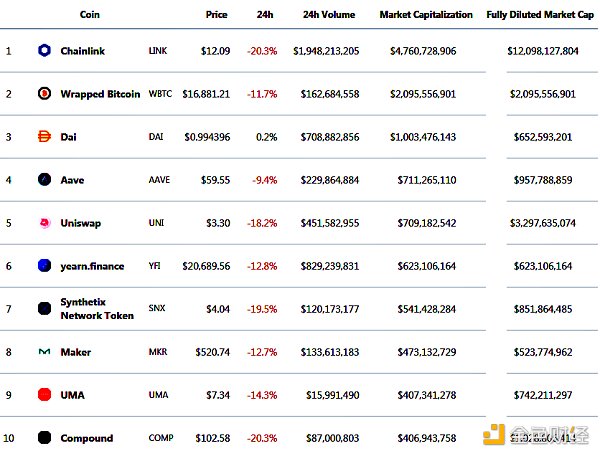600x456 pixels.
Task: Click the Aave coin logo icon
Action: tap(44, 180)
